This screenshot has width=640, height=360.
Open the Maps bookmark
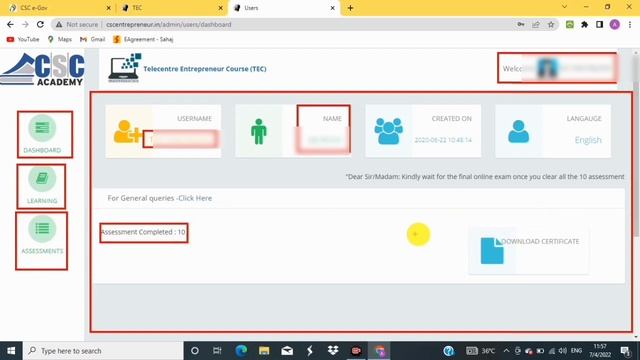tap(60, 39)
